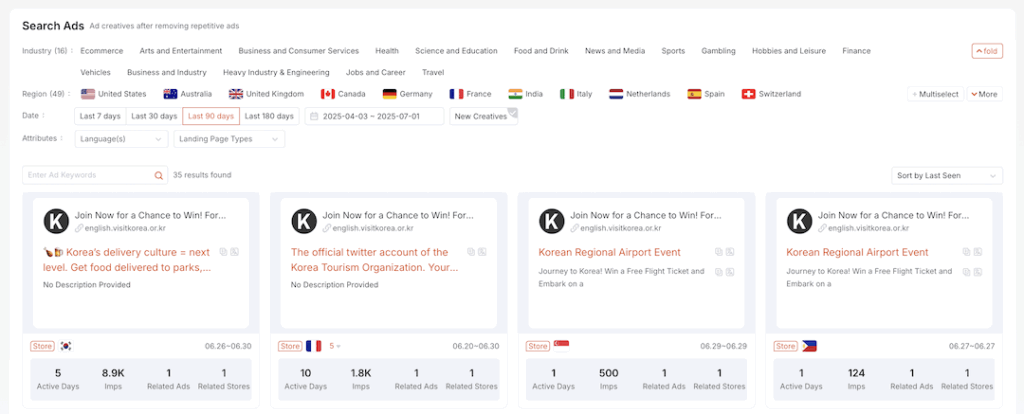Toggle the New Creatives filter
Image resolution: width=1024 pixels, height=414 pixels.
pyautogui.click(x=483, y=116)
